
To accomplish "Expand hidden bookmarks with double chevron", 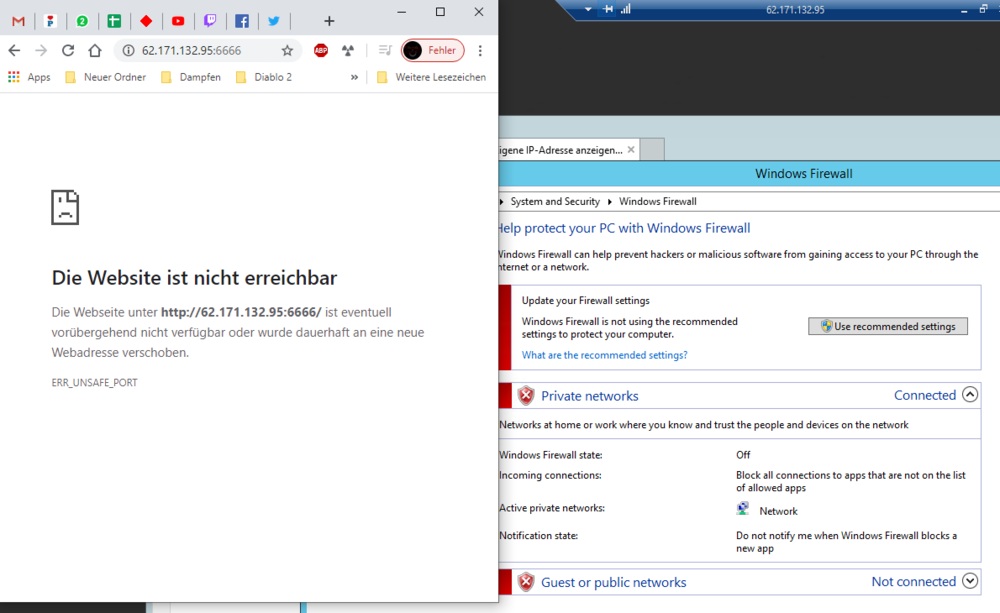I will pos(354,77).
